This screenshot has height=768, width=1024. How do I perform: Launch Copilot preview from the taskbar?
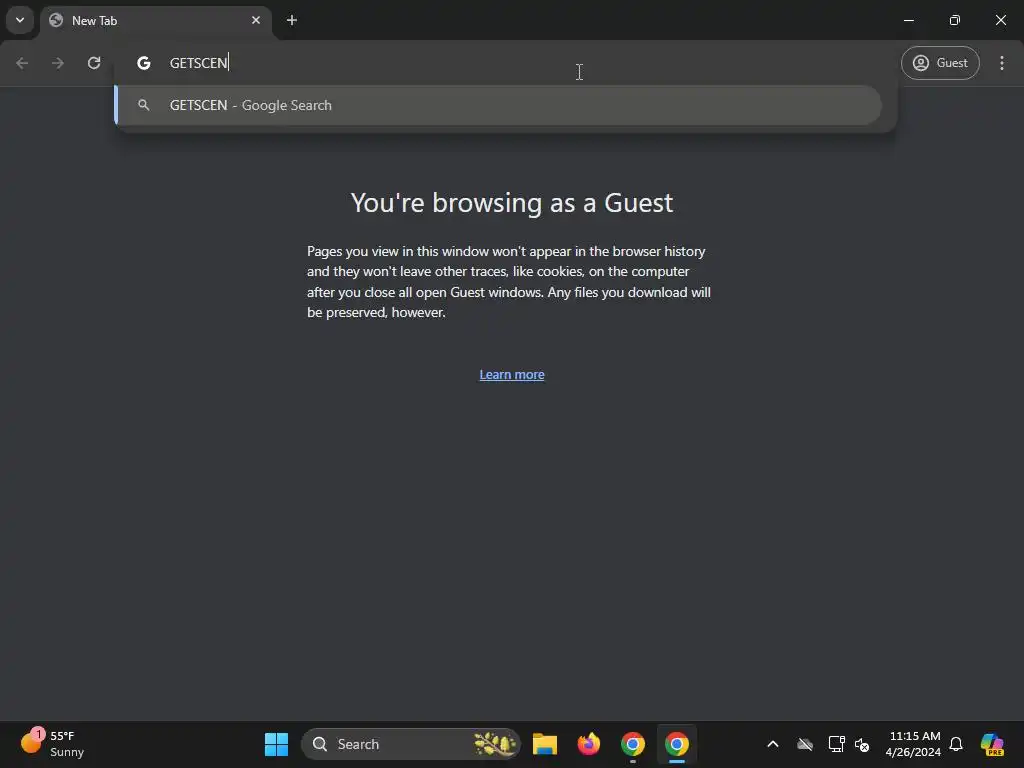[993, 744]
